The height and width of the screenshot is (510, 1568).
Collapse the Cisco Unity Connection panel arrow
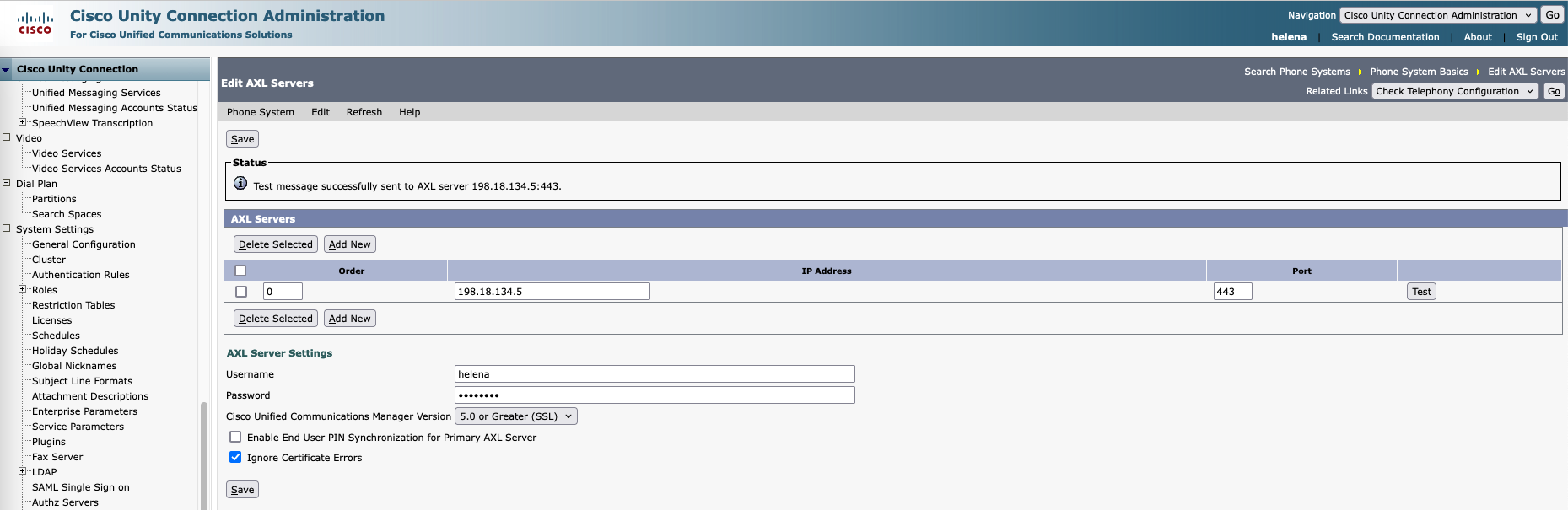[7, 70]
